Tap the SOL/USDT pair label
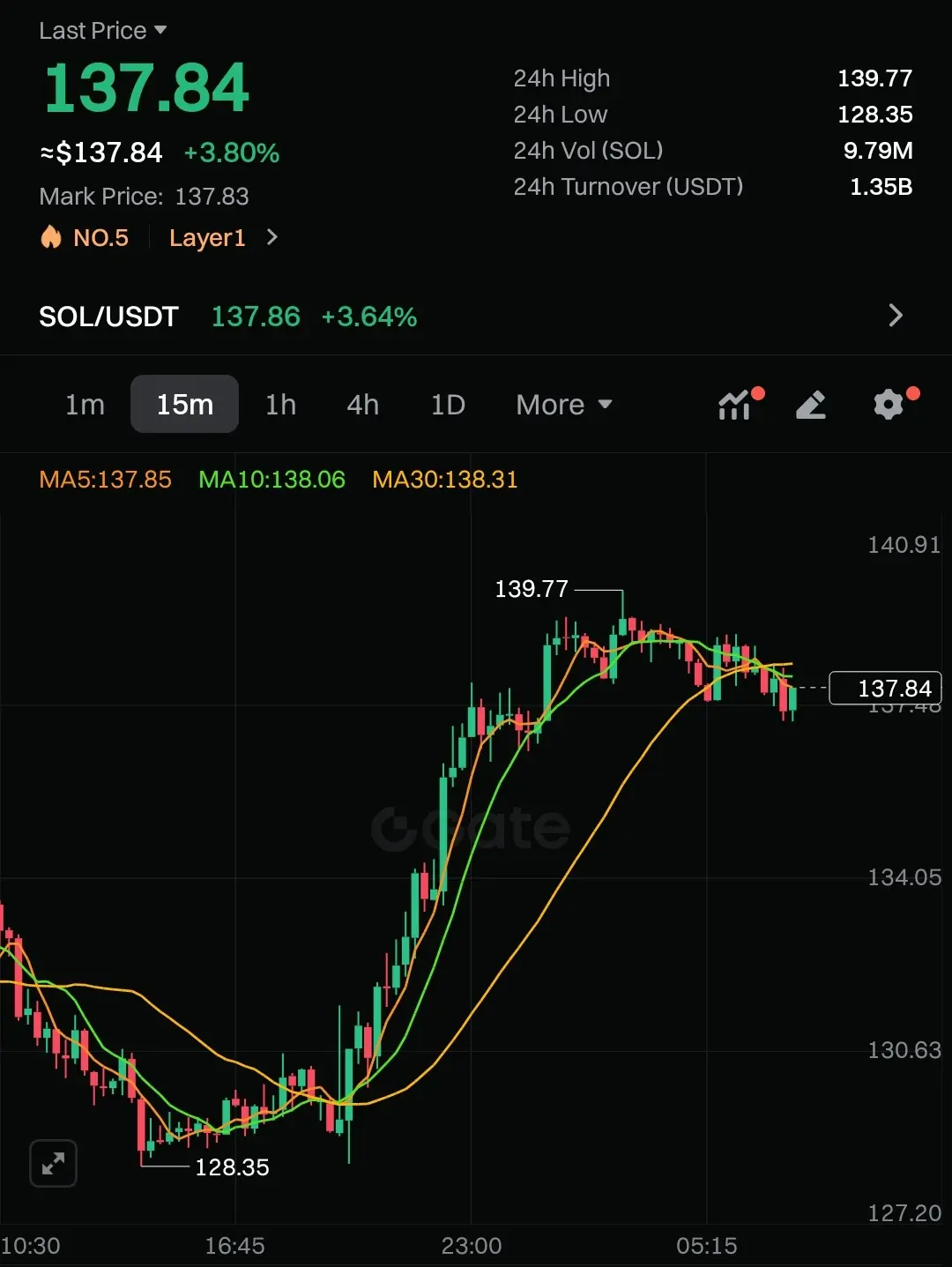This screenshot has width=952, height=1267. click(108, 317)
